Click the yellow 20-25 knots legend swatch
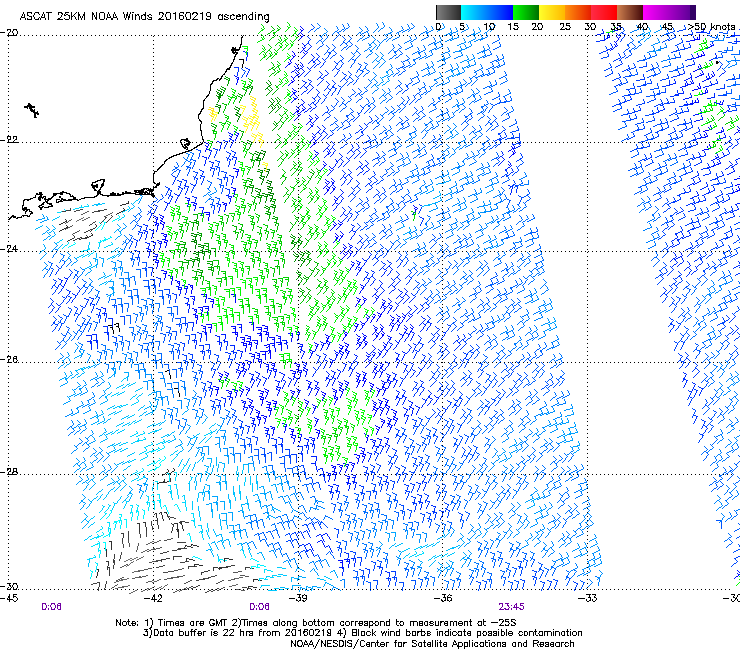 (552, 12)
